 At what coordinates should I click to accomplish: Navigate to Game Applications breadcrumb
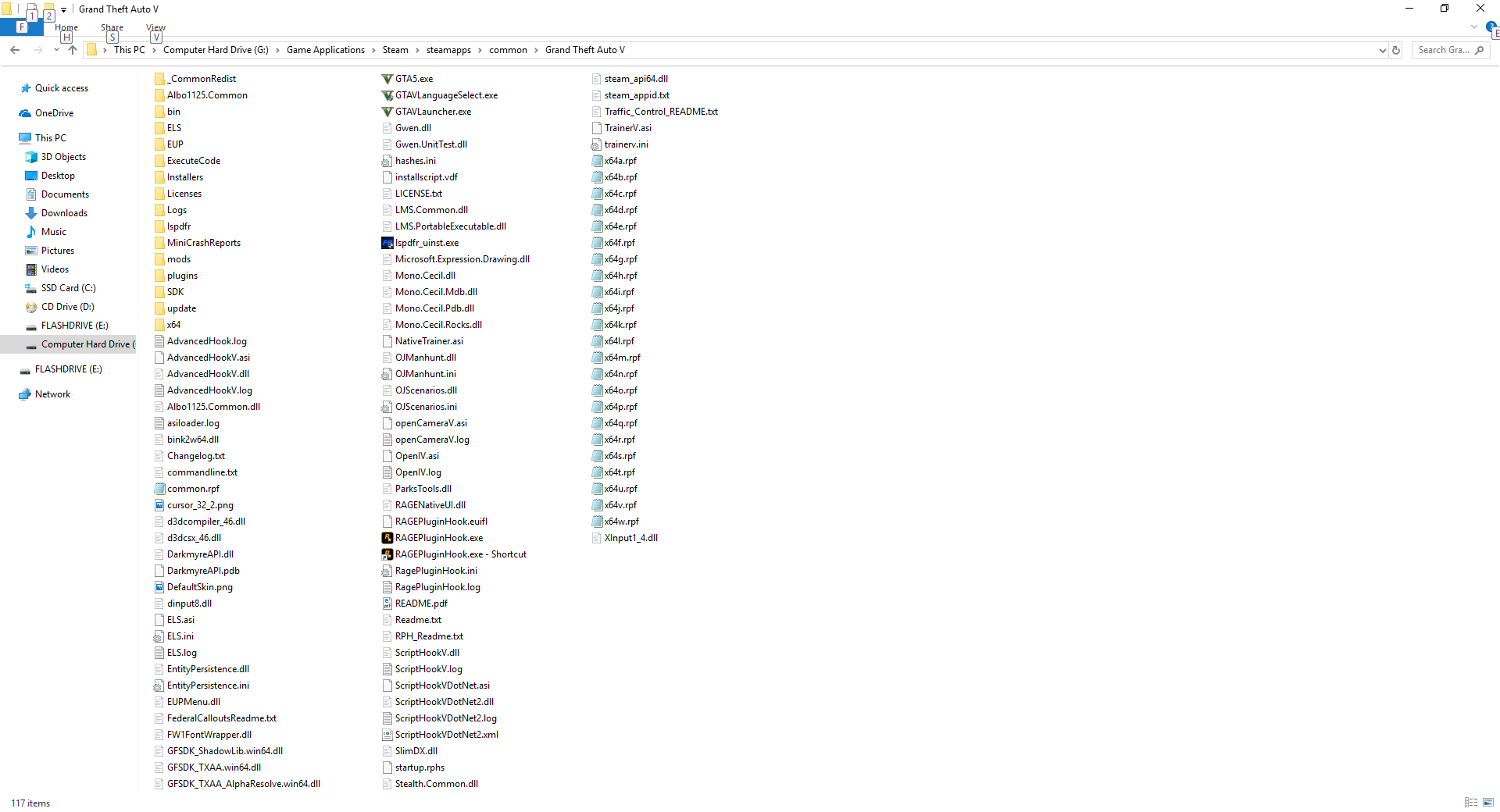[326, 50]
